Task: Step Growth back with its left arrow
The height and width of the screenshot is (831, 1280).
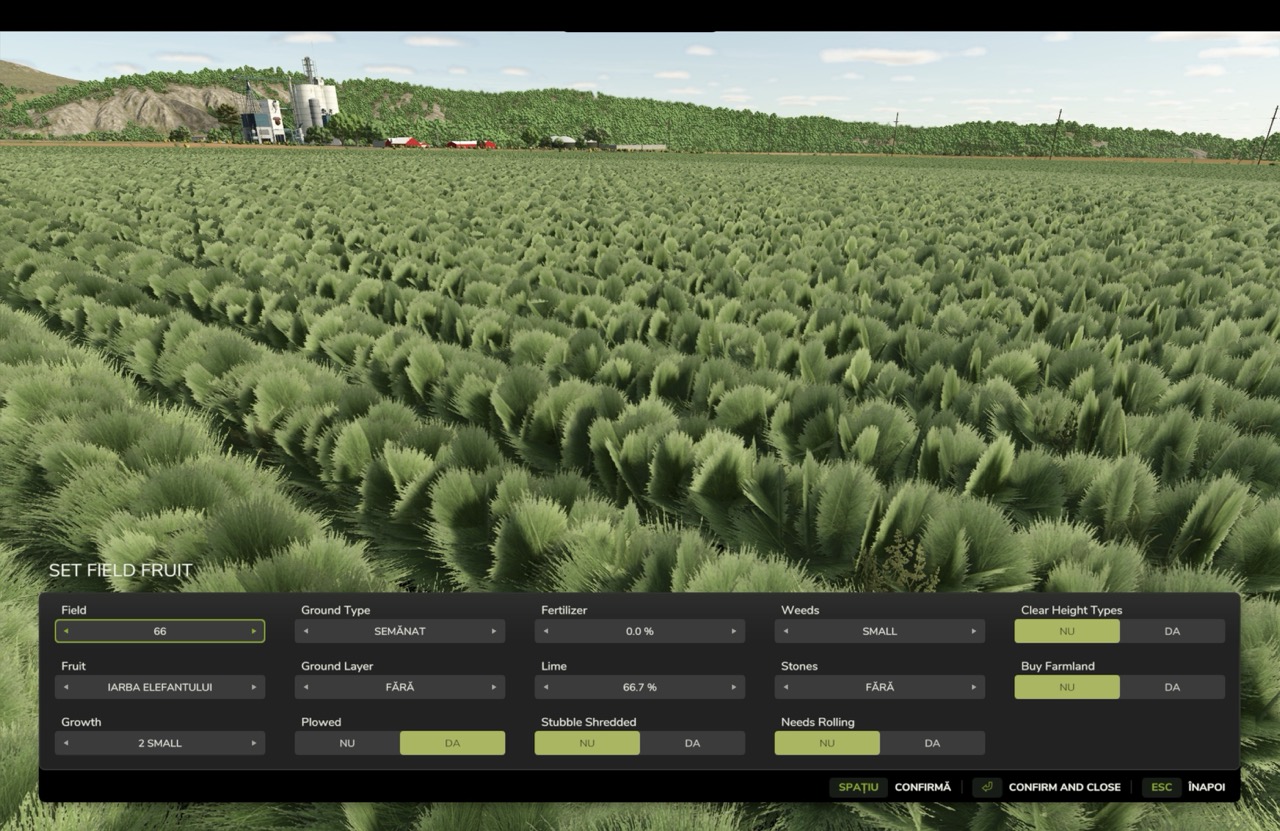Action: (66, 743)
